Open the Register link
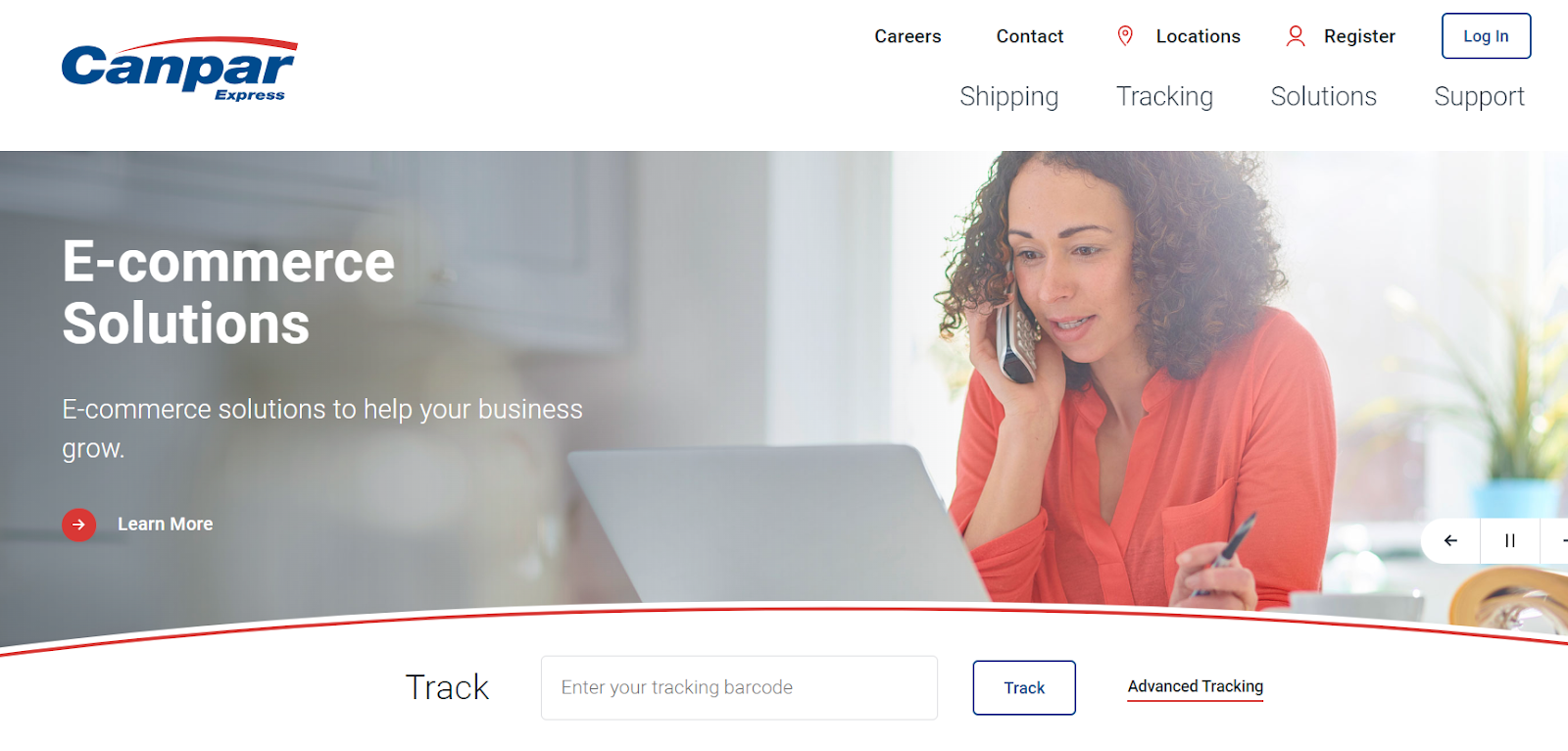 [x=1359, y=36]
